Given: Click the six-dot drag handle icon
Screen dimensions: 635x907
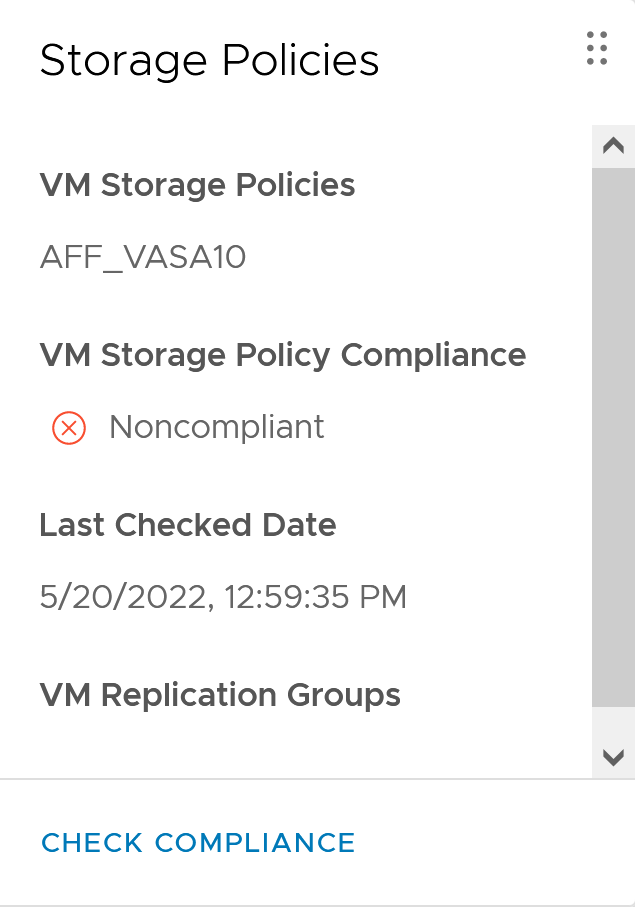Looking at the screenshot, I should pos(597,48).
